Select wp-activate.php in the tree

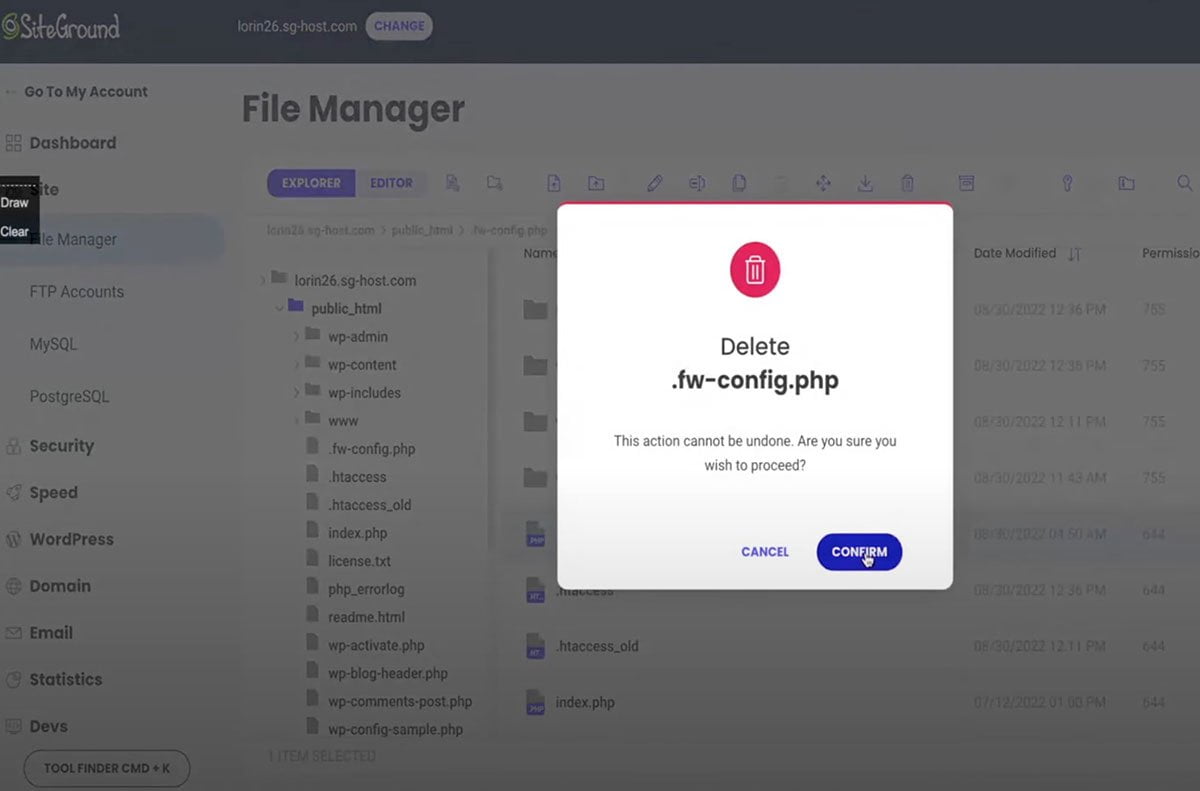click(376, 645)
